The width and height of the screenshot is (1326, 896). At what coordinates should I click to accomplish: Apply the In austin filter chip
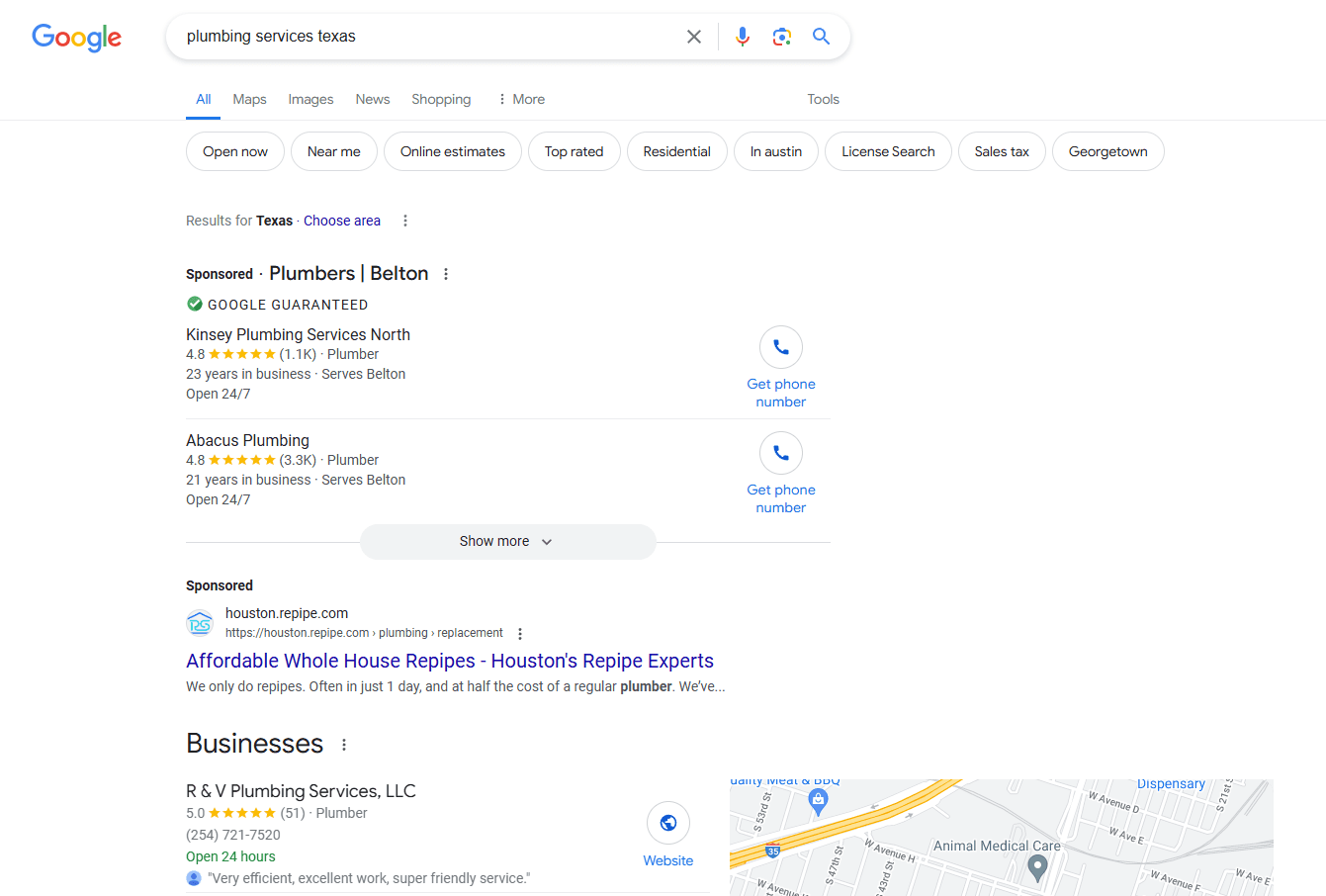776,151
